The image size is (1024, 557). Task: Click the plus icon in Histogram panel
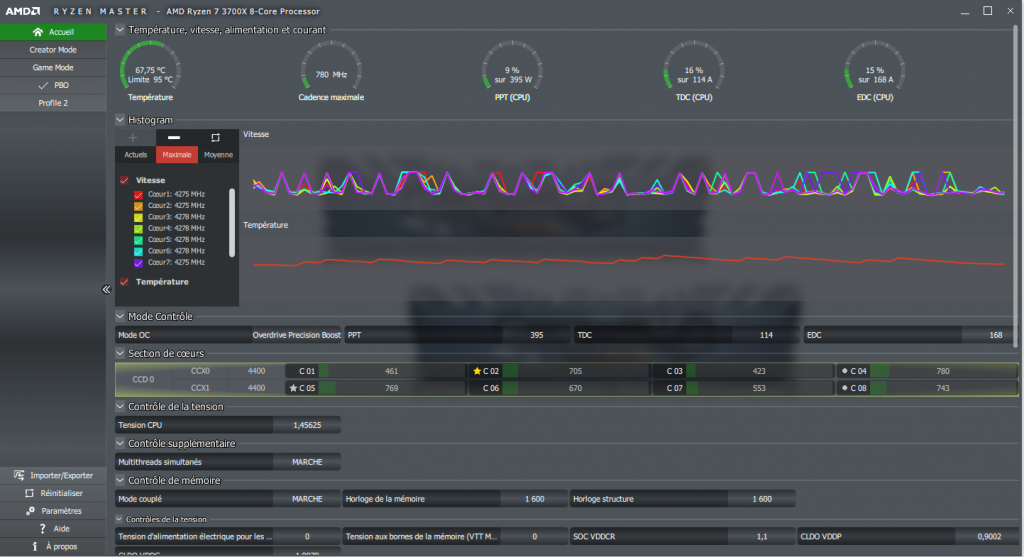[133, 137]
